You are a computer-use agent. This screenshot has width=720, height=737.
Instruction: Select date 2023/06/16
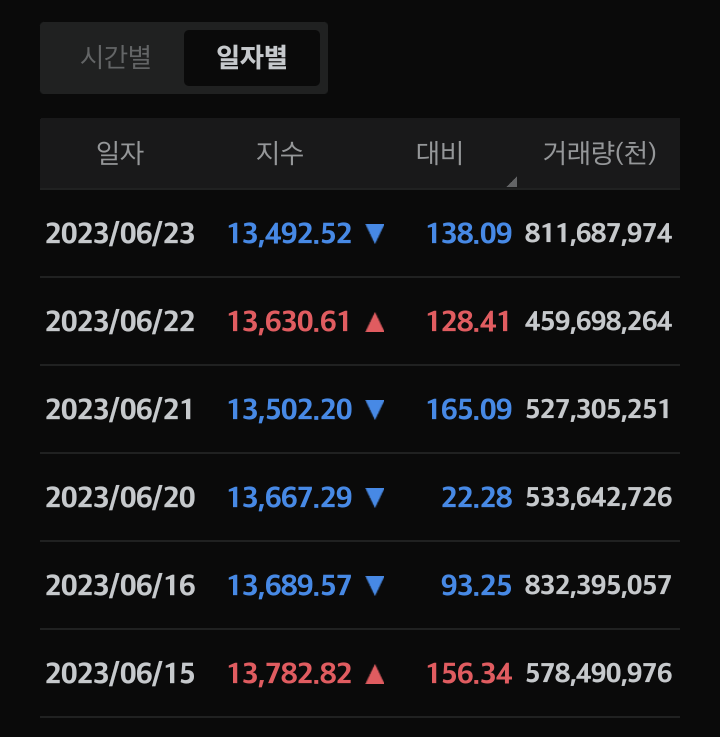(x=120, y=586)
